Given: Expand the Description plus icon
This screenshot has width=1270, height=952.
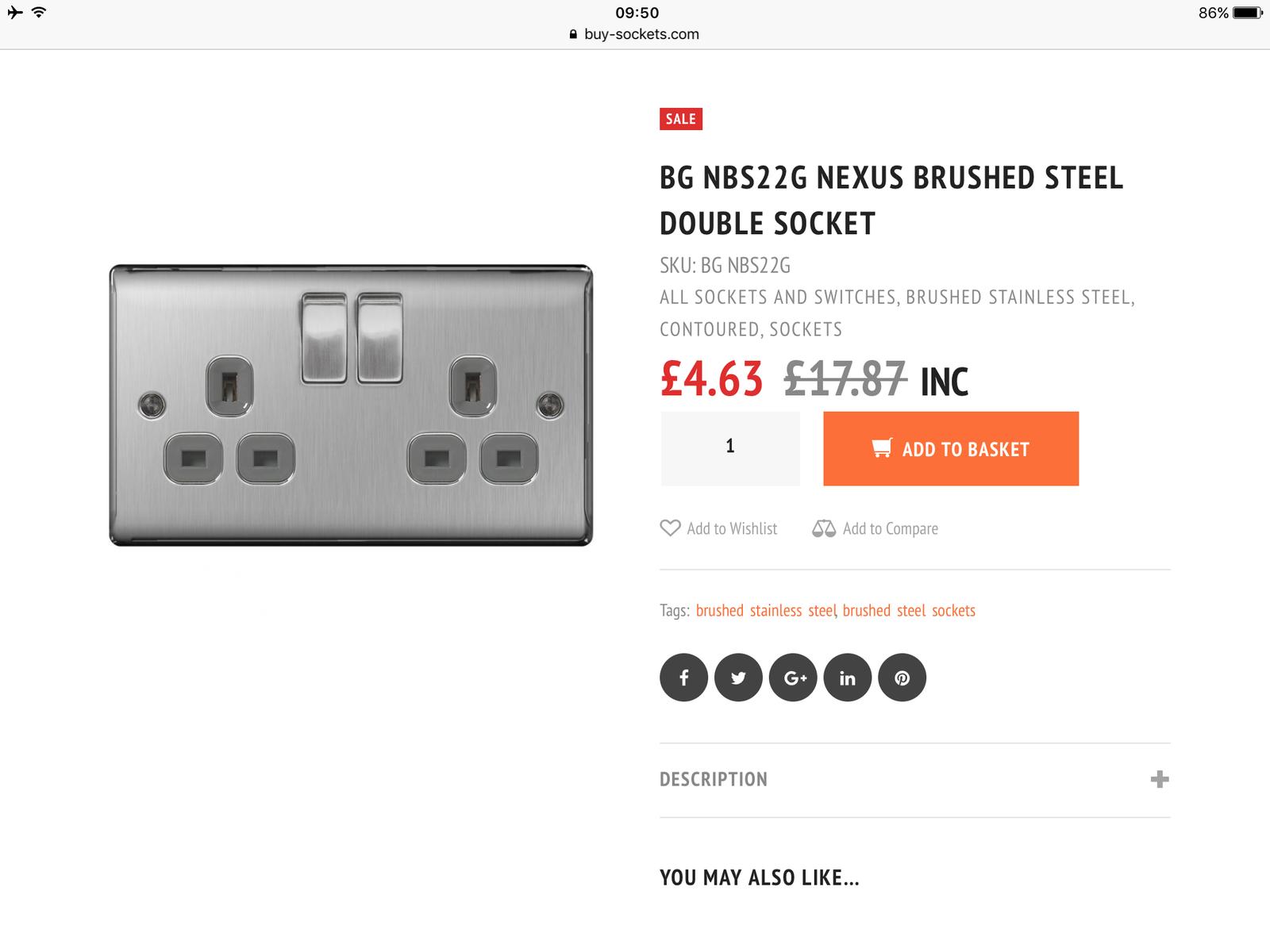Looking at the screenshot, I should point(1159,779).
